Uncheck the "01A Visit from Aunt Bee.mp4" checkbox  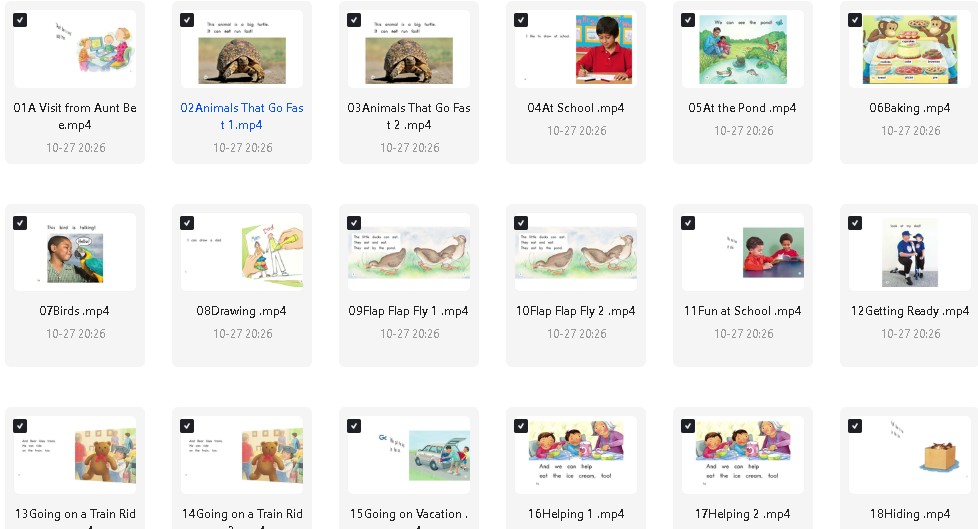21,20
